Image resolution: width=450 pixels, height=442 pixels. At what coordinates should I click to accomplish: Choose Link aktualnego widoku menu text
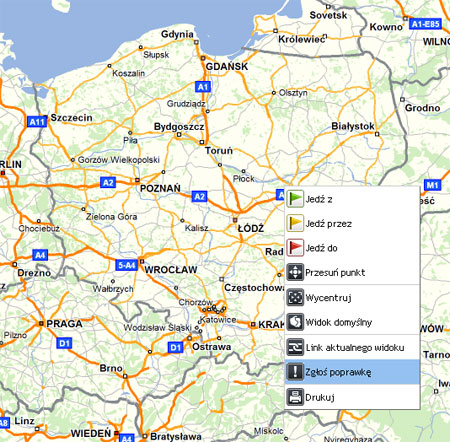pyautogui.click(x=355, y=348)
